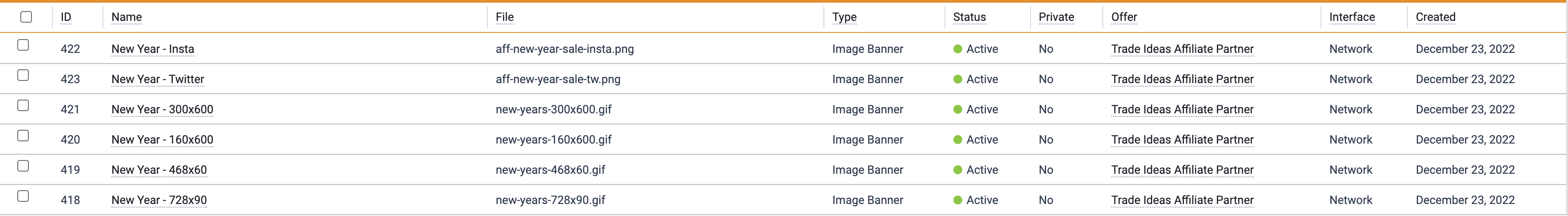
Task: Tick the select-all checkbox in the table header
Action: pyautogui.click(x=26, y=17)
